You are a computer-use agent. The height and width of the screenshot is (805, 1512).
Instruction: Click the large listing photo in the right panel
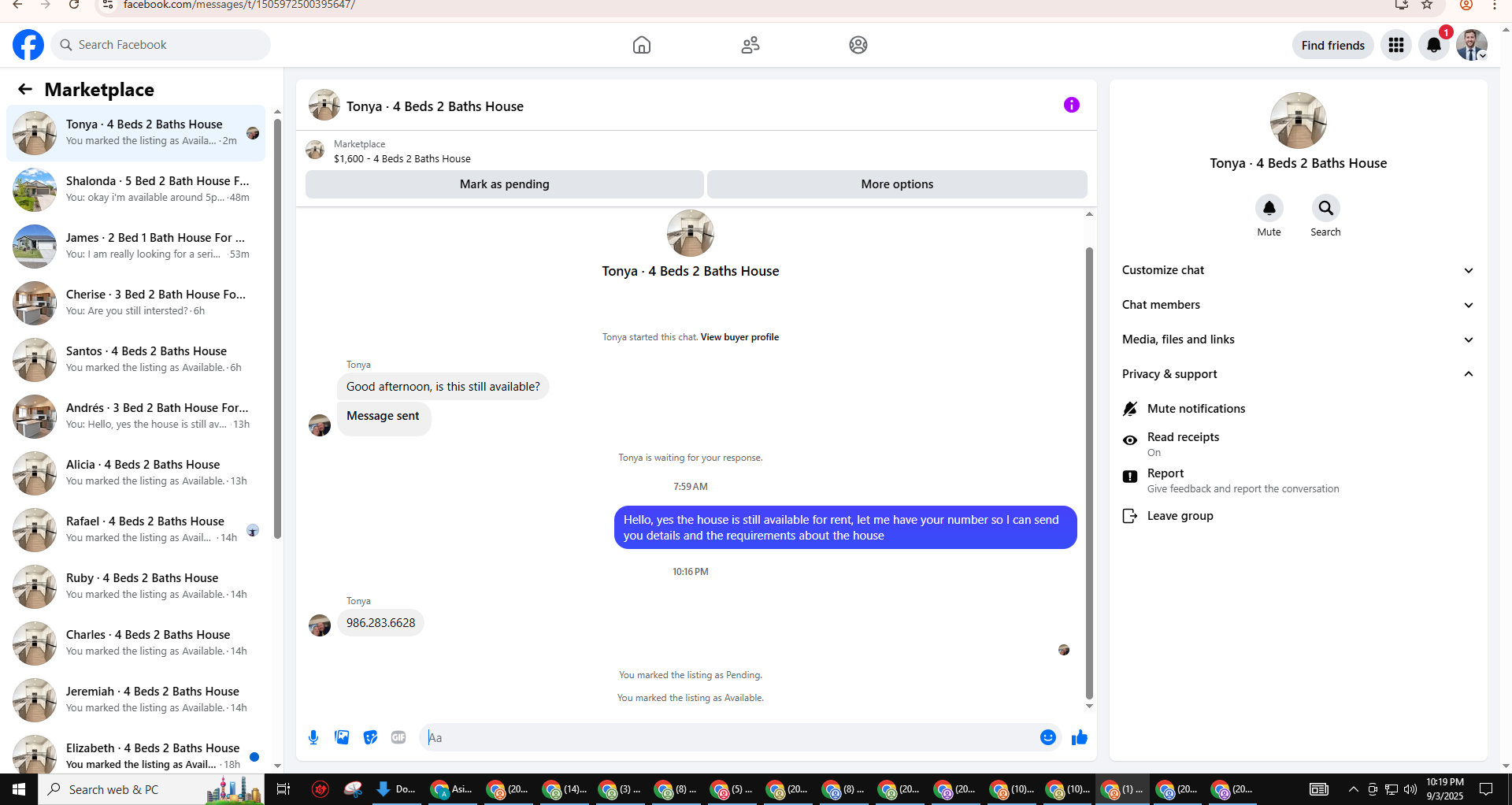point(1299,121)
